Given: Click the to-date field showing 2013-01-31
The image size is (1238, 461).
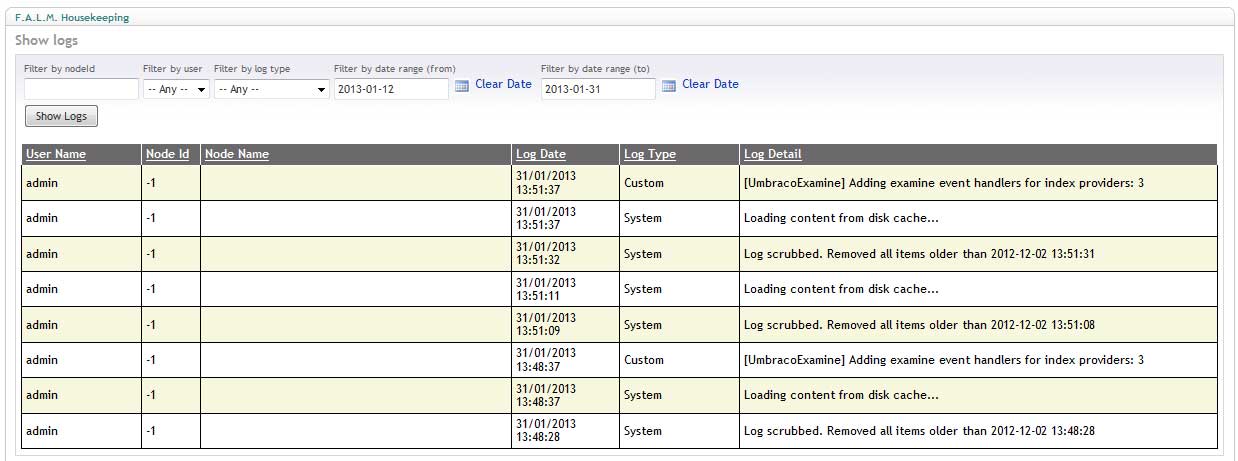Looking at the screenshot, I should 598,89.
